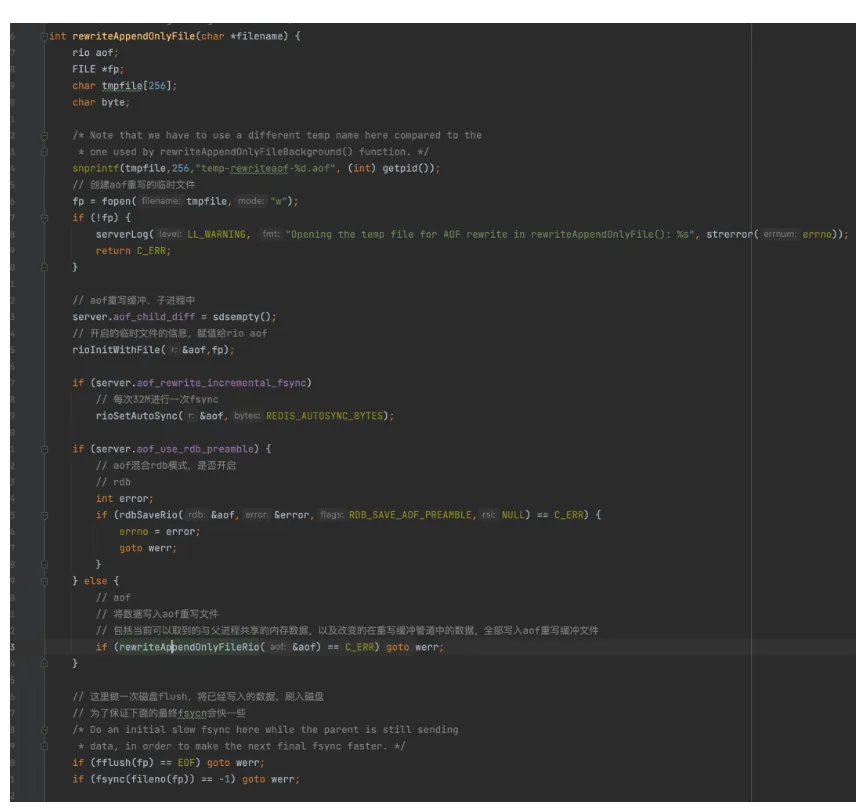Click the 'errnum:' inlay hint
This screenshot has width=867, height=811.
click(x=780, y=234)
